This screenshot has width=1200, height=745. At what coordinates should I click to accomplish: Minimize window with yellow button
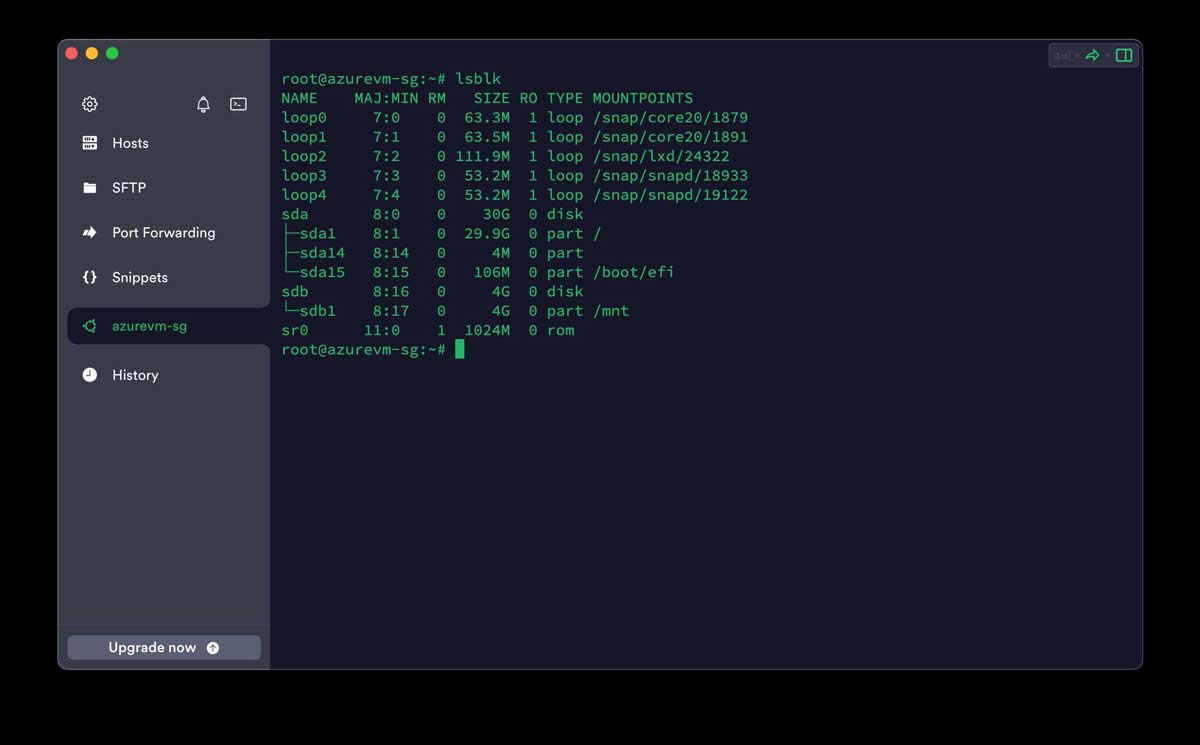click(x=92, y=53)
